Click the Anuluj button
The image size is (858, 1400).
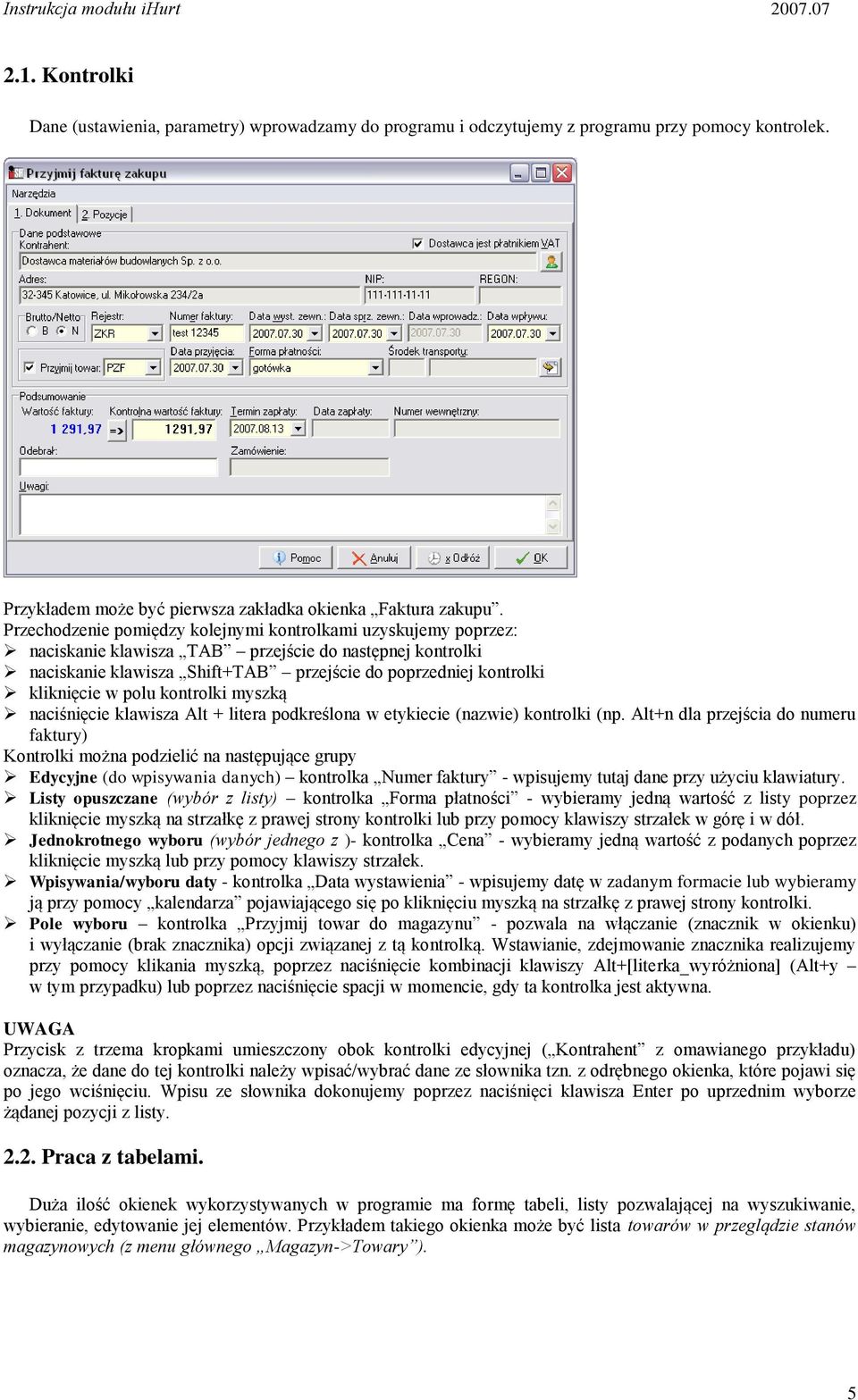click(x=374, y=557)
